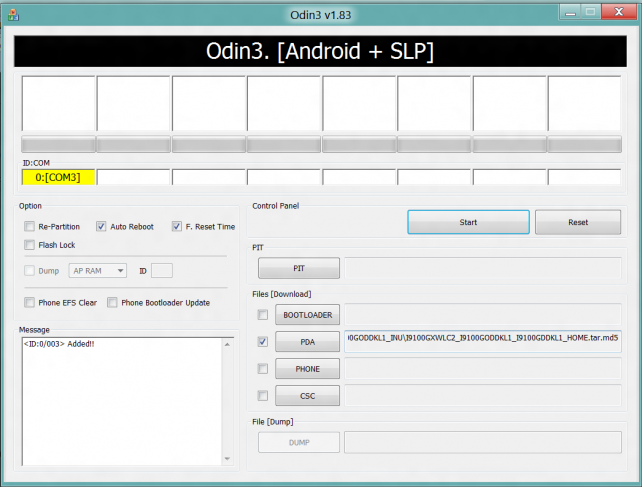The image size is (642, 487).
Task: Click the CSC browse button
Action: click(x=307, y=396)
